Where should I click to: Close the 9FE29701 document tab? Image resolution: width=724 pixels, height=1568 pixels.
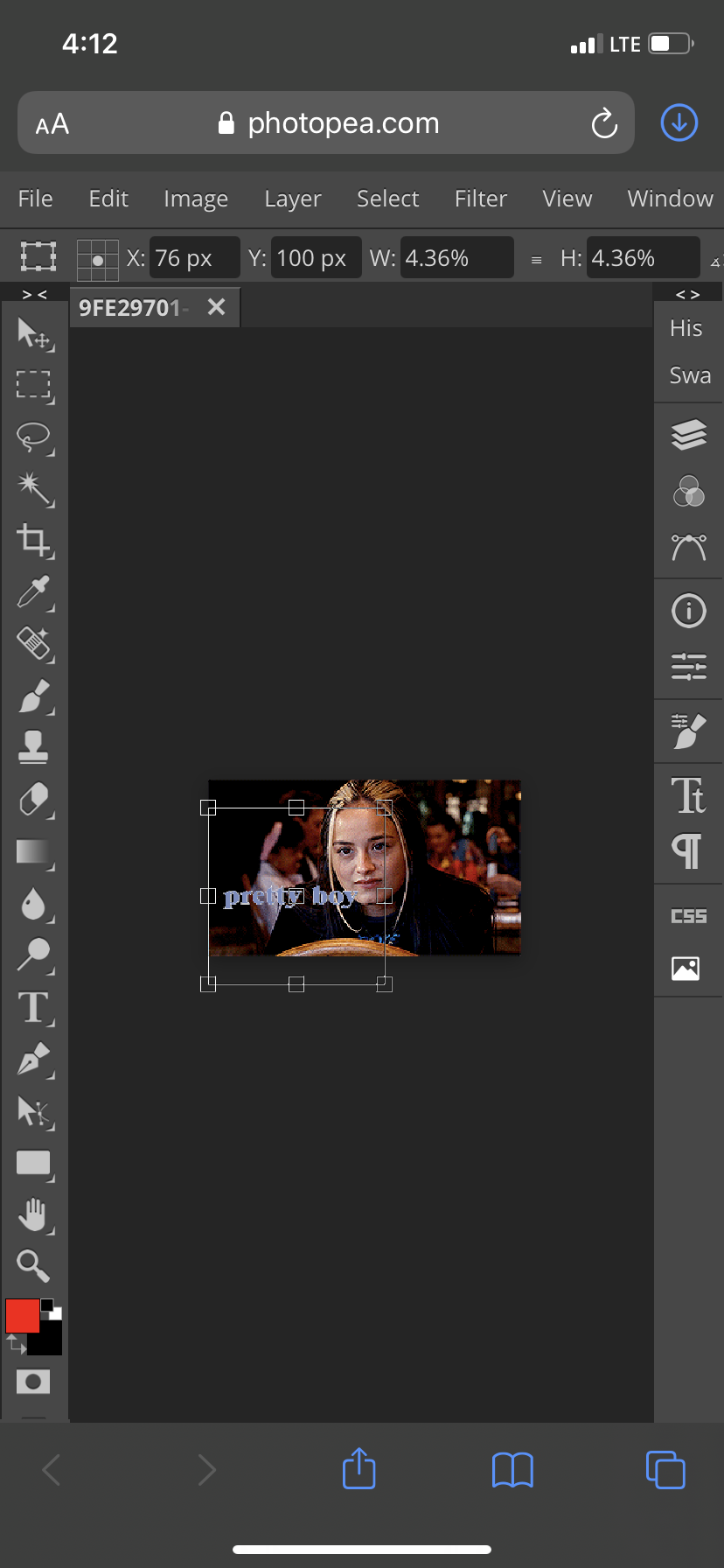click(217, 307)
